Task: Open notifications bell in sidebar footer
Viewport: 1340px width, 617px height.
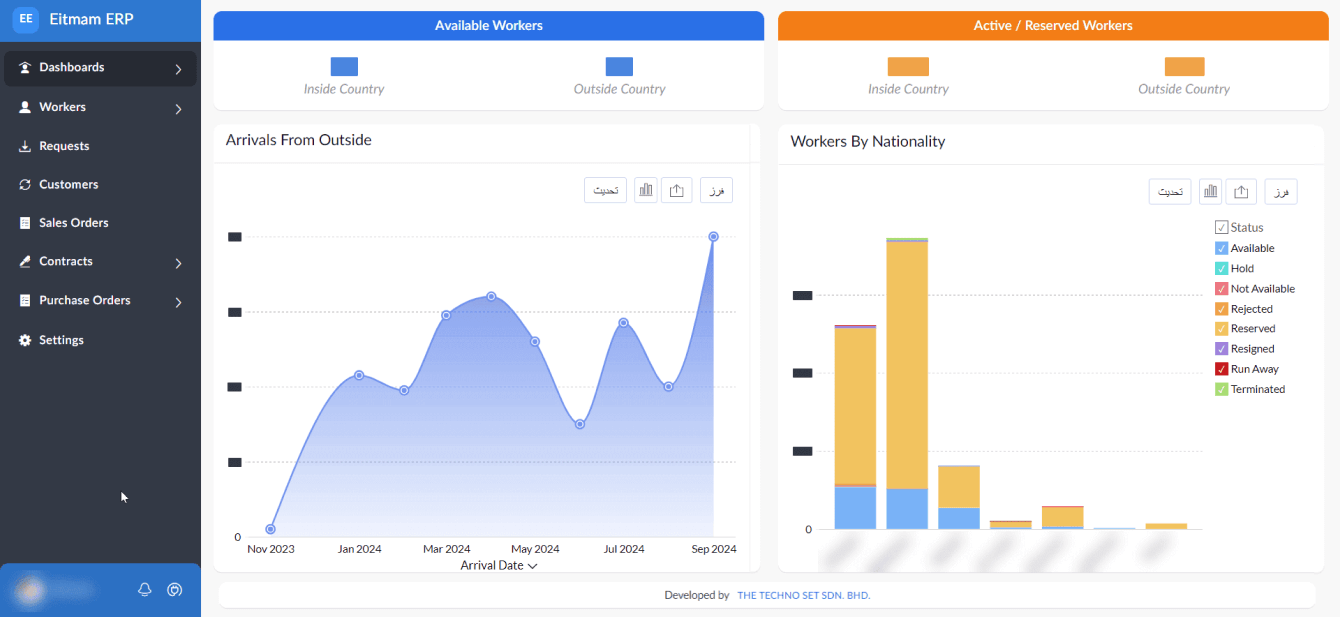Action: point(145,590)
